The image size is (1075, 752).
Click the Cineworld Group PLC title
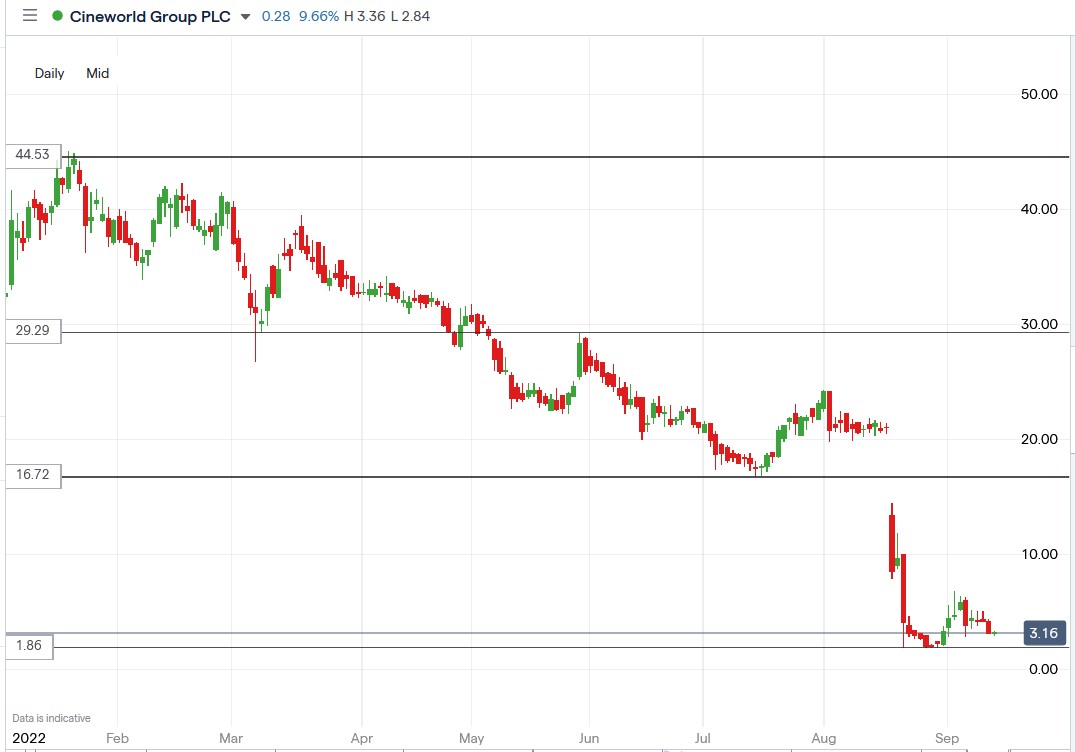pos(150,16)
